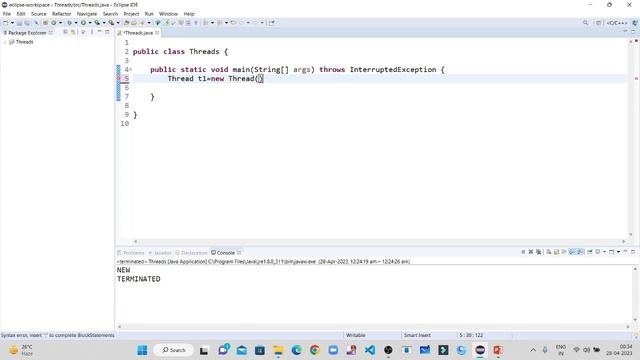Open the Navigate menu
The height and width of the screenshot is (360, 640).
pos(87,14)
